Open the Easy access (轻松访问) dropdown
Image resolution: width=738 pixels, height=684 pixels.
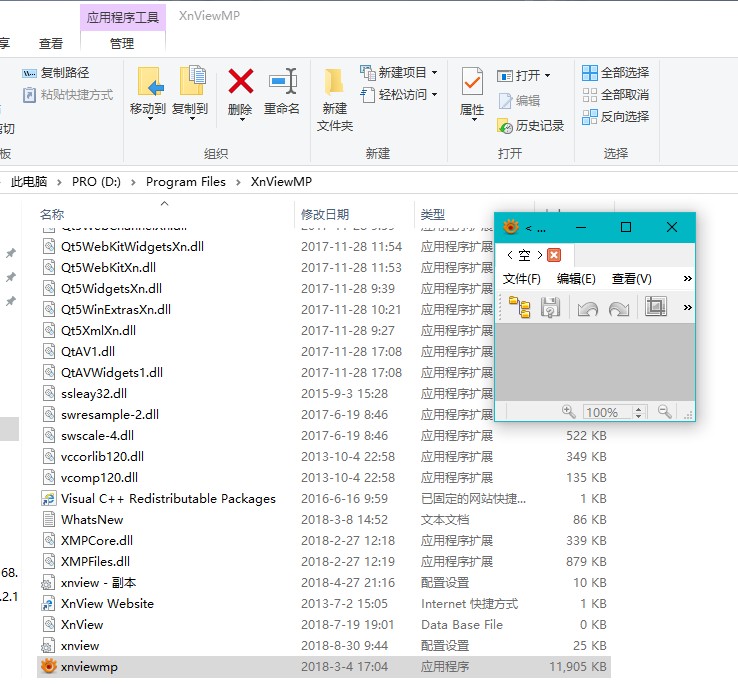point(399,95)
